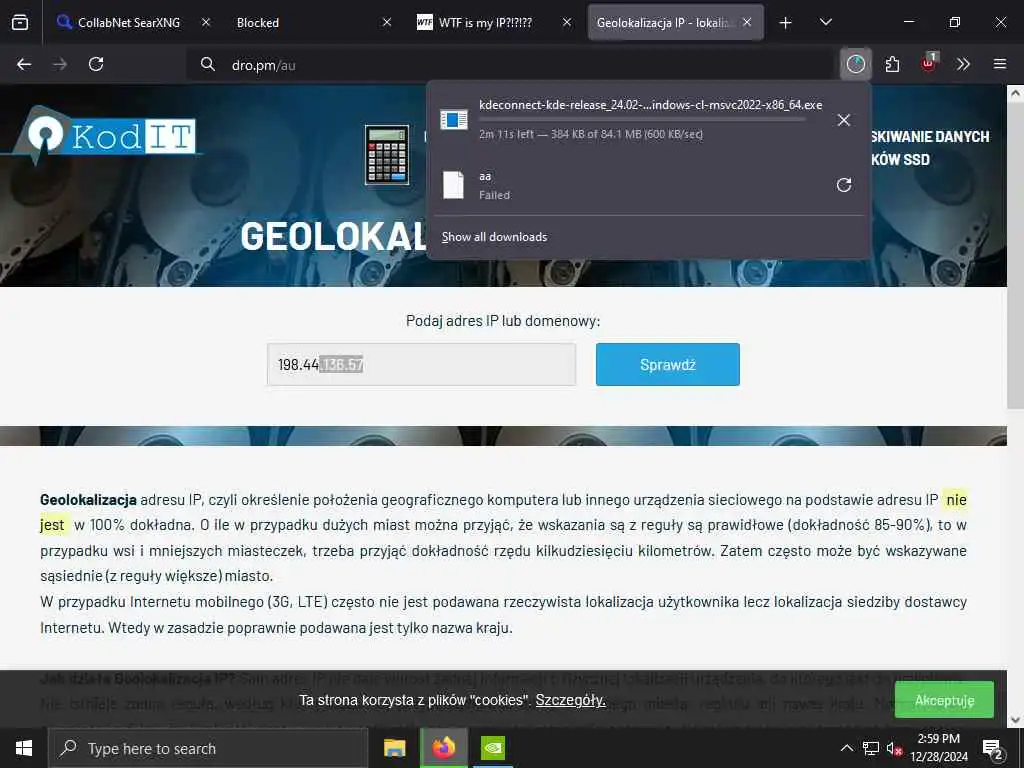Open network status tray icon
Image resolution: width=1024 pixels, height=768 pixels.
click(871, 748)
